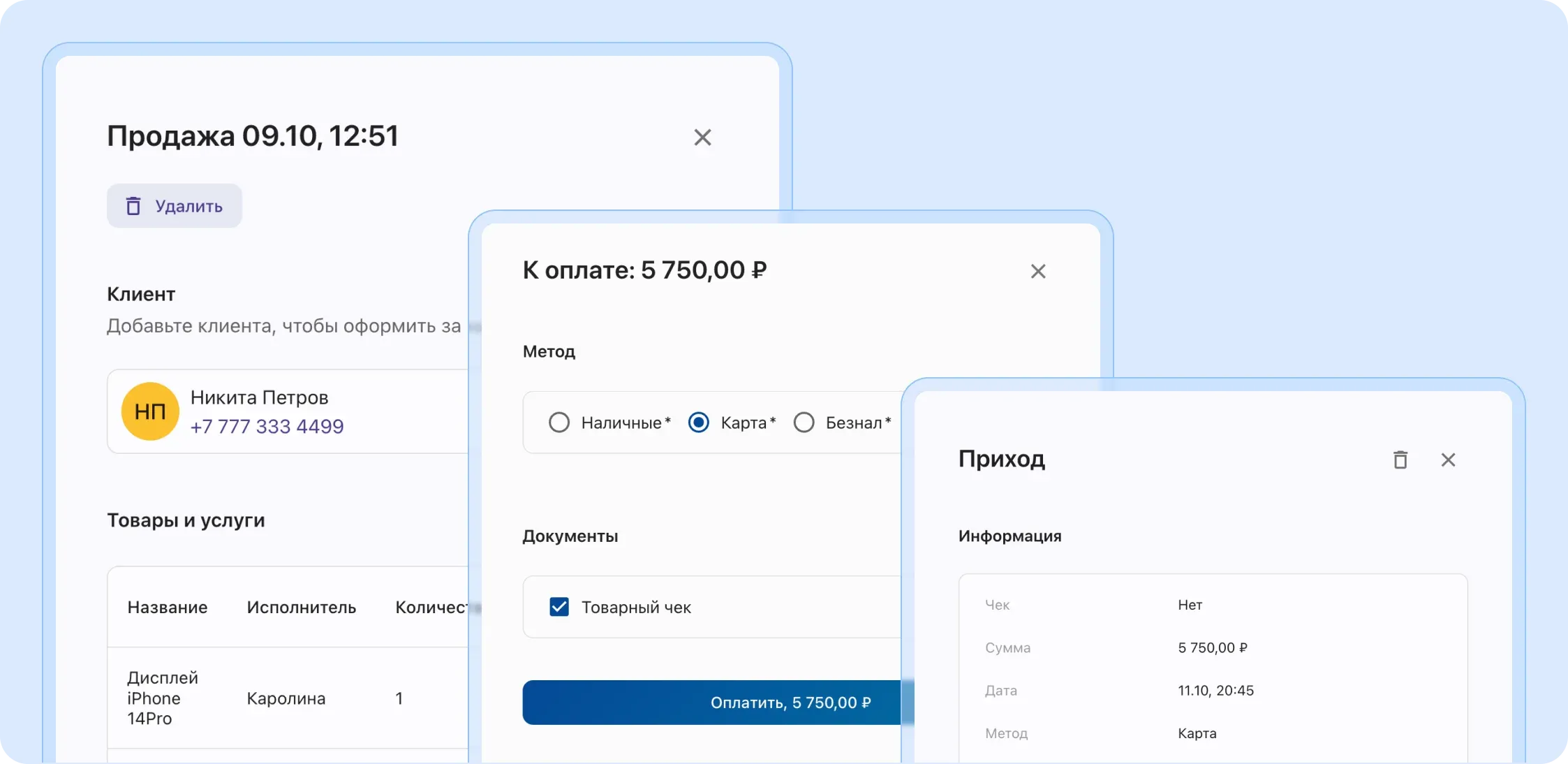Select the Дисплей iPhone 14Pro product row

tap(161, 698)
